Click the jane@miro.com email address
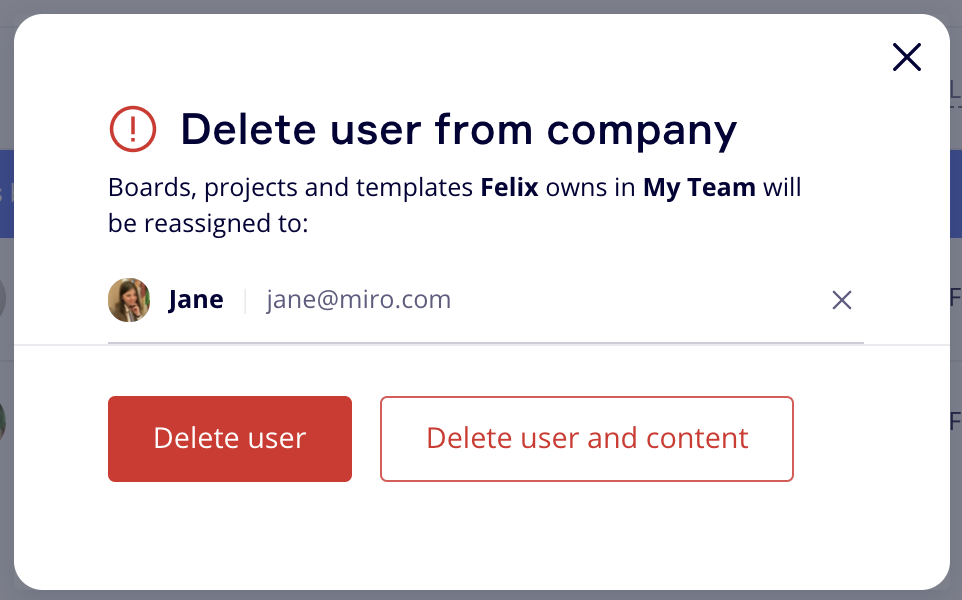 [x=358, y=300]
